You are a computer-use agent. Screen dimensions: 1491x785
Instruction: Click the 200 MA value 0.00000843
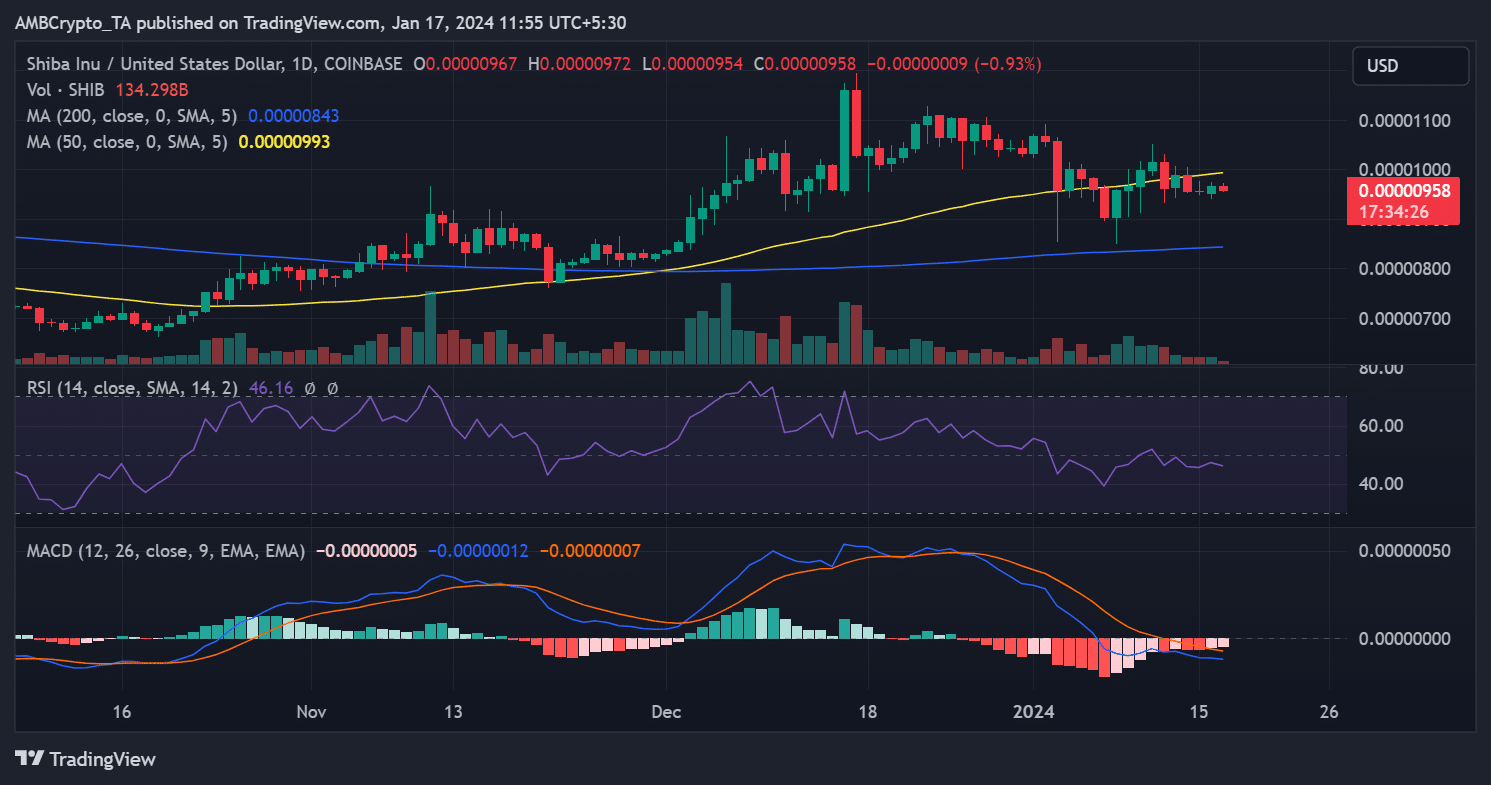pos(294,116)
